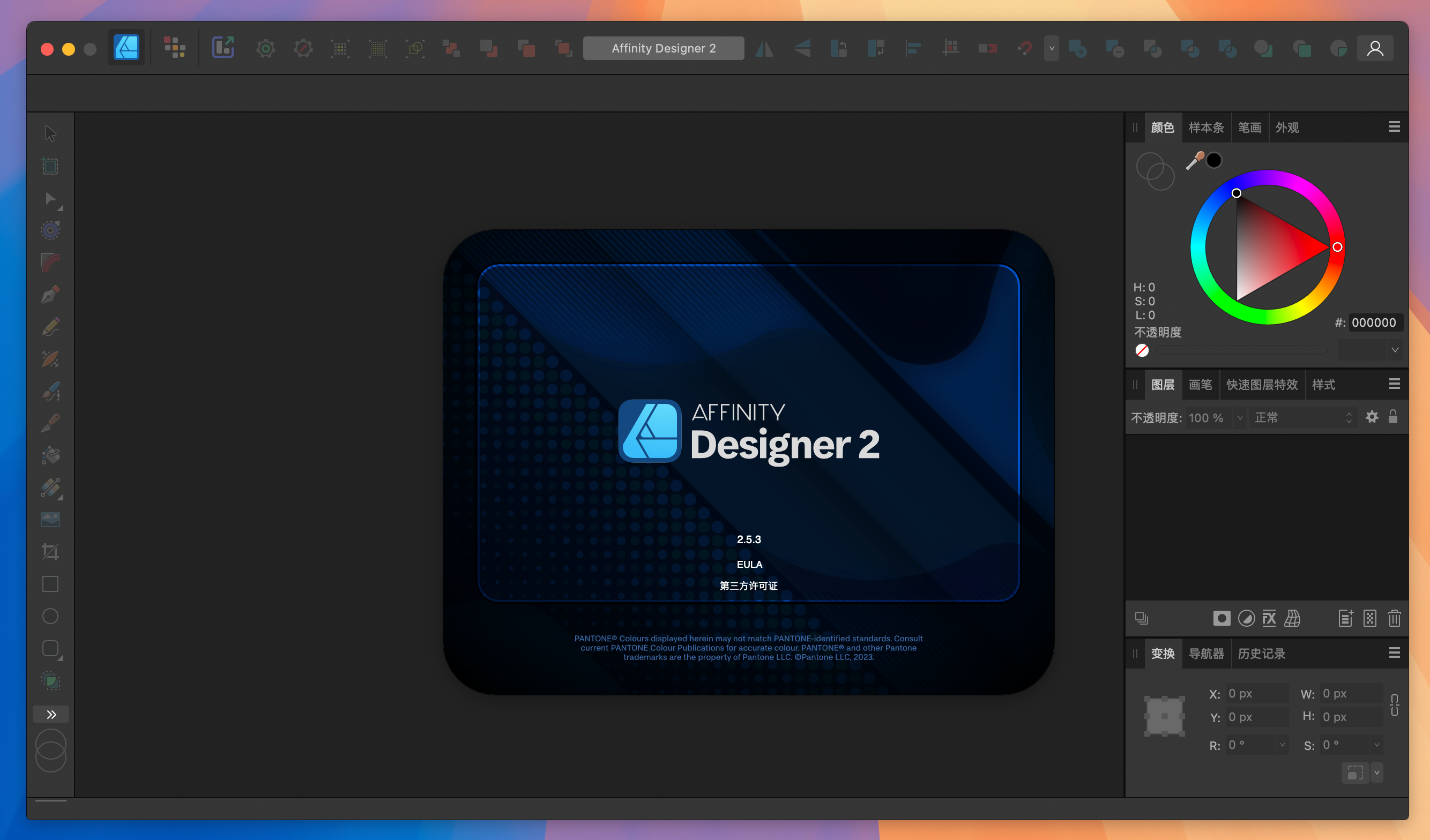Screen dimensions: 1430x840
Task: Click the Delete Layer trash icon
Action: pyautogui.click(x=1394, y=618)
